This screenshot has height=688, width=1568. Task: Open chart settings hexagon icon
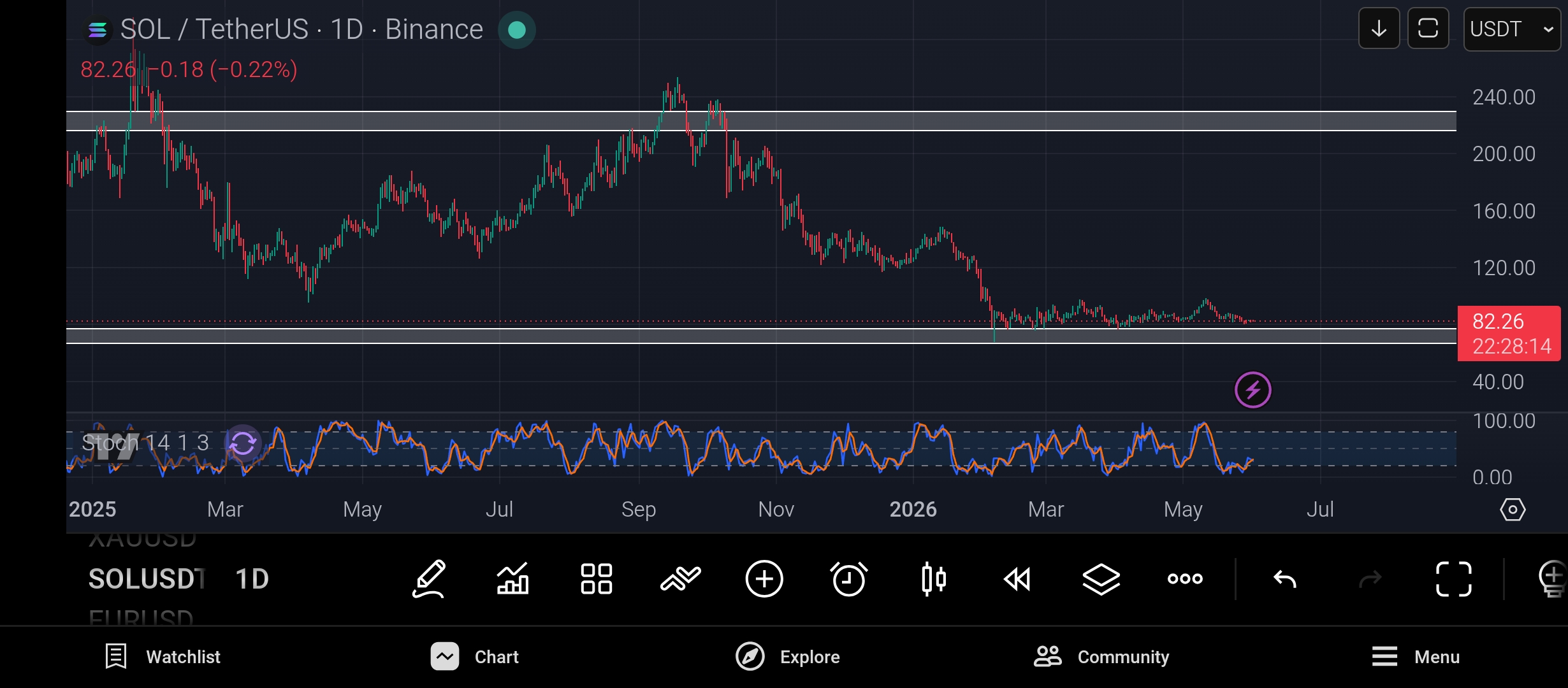1513,510
